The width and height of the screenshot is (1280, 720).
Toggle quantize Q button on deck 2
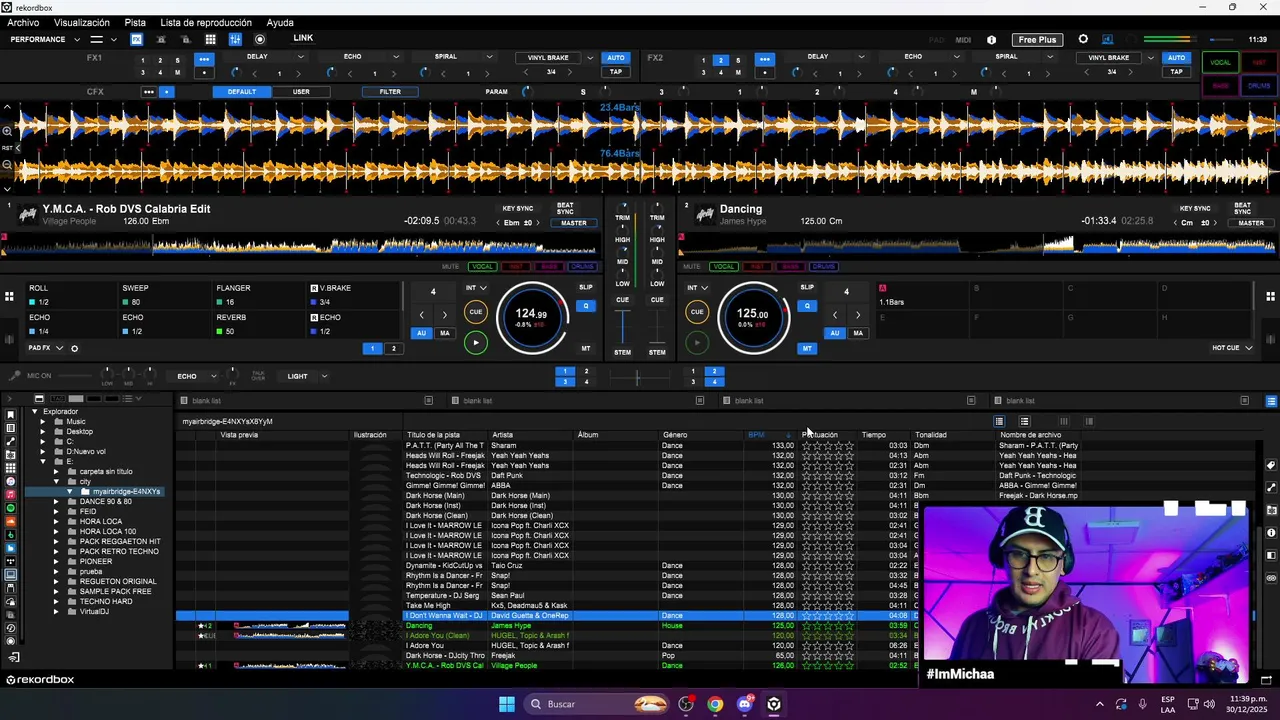[x=807, y=306]
